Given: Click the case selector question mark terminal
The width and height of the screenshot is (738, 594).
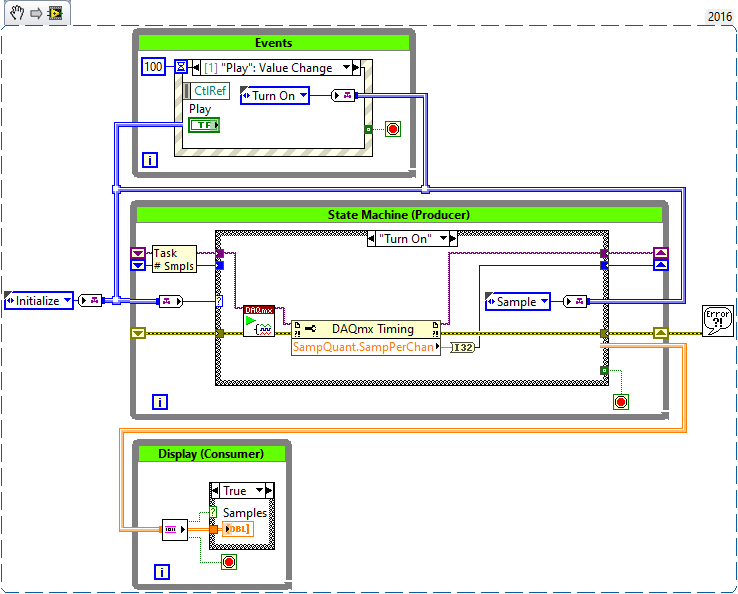Looking at the screenshot, I should tap(219, 301).
